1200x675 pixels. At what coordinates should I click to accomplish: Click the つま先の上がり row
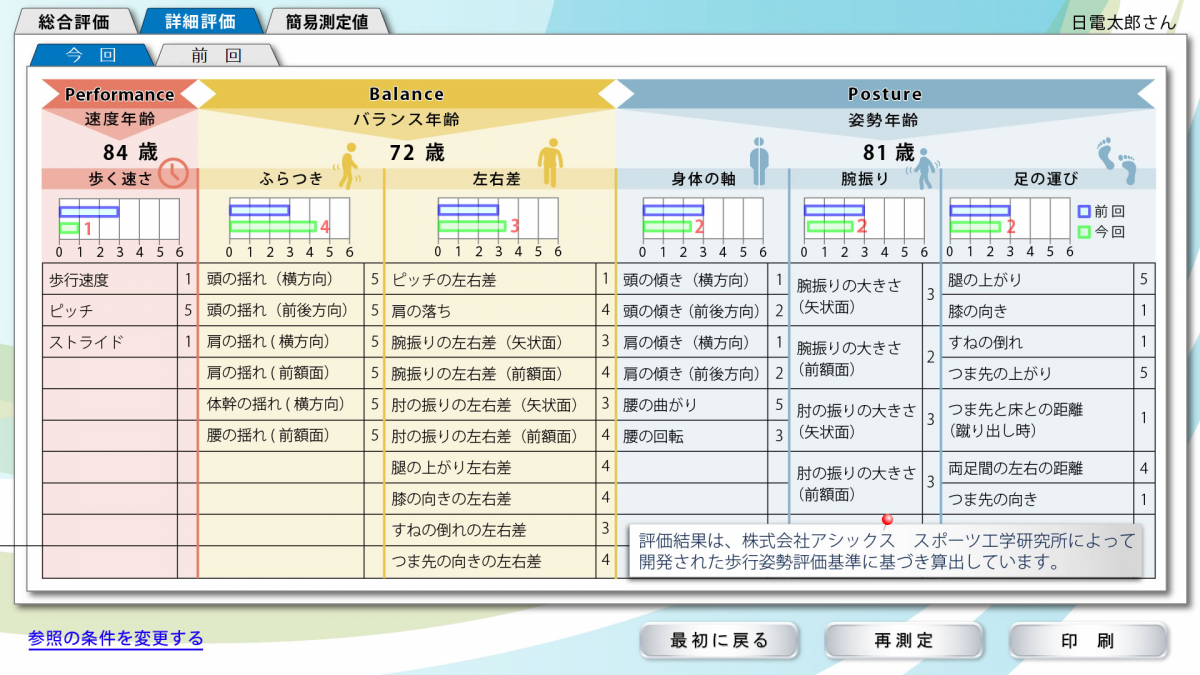pyautogui.click(x=1048, y=373)
